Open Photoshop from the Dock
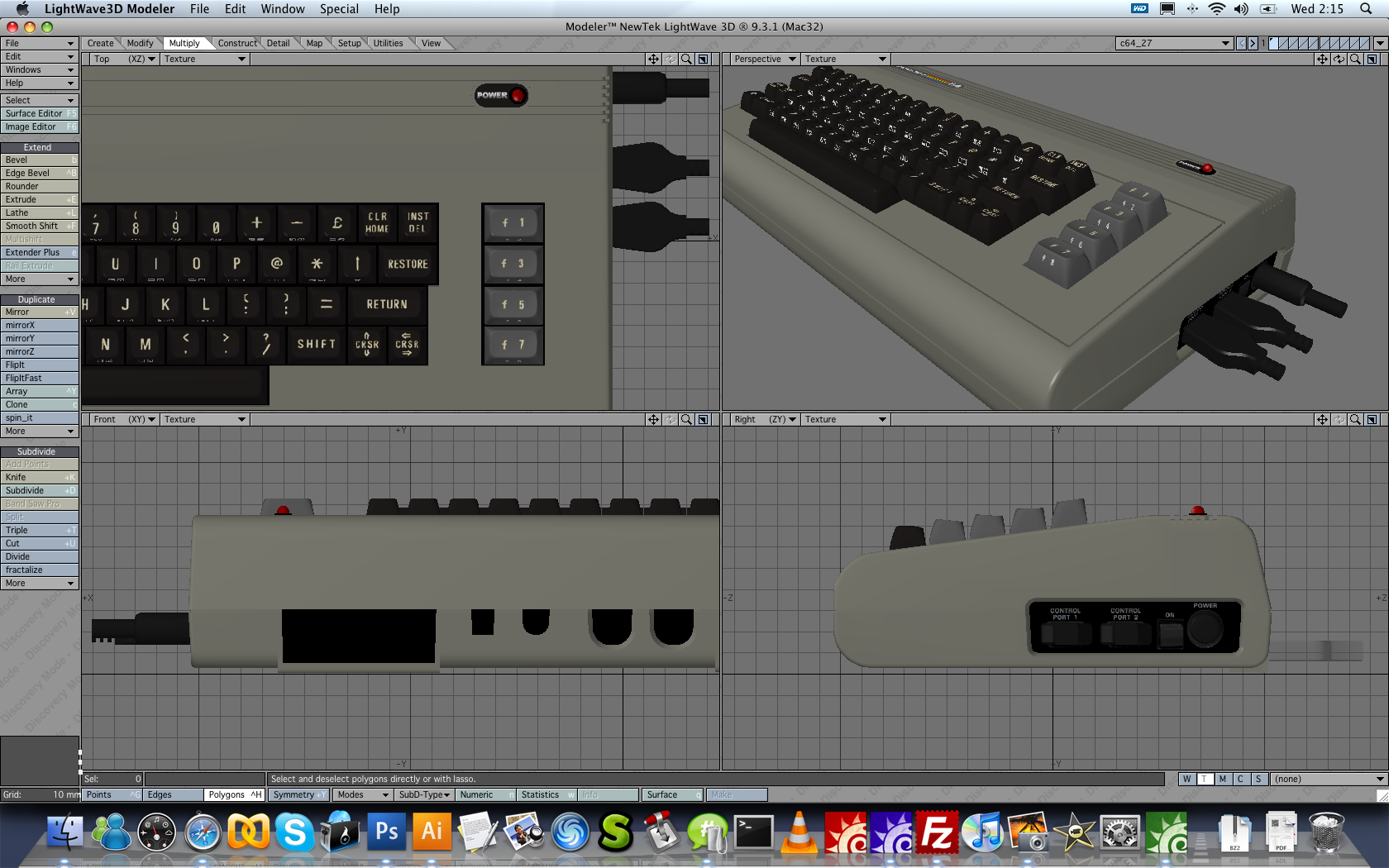 pos(386,832)
